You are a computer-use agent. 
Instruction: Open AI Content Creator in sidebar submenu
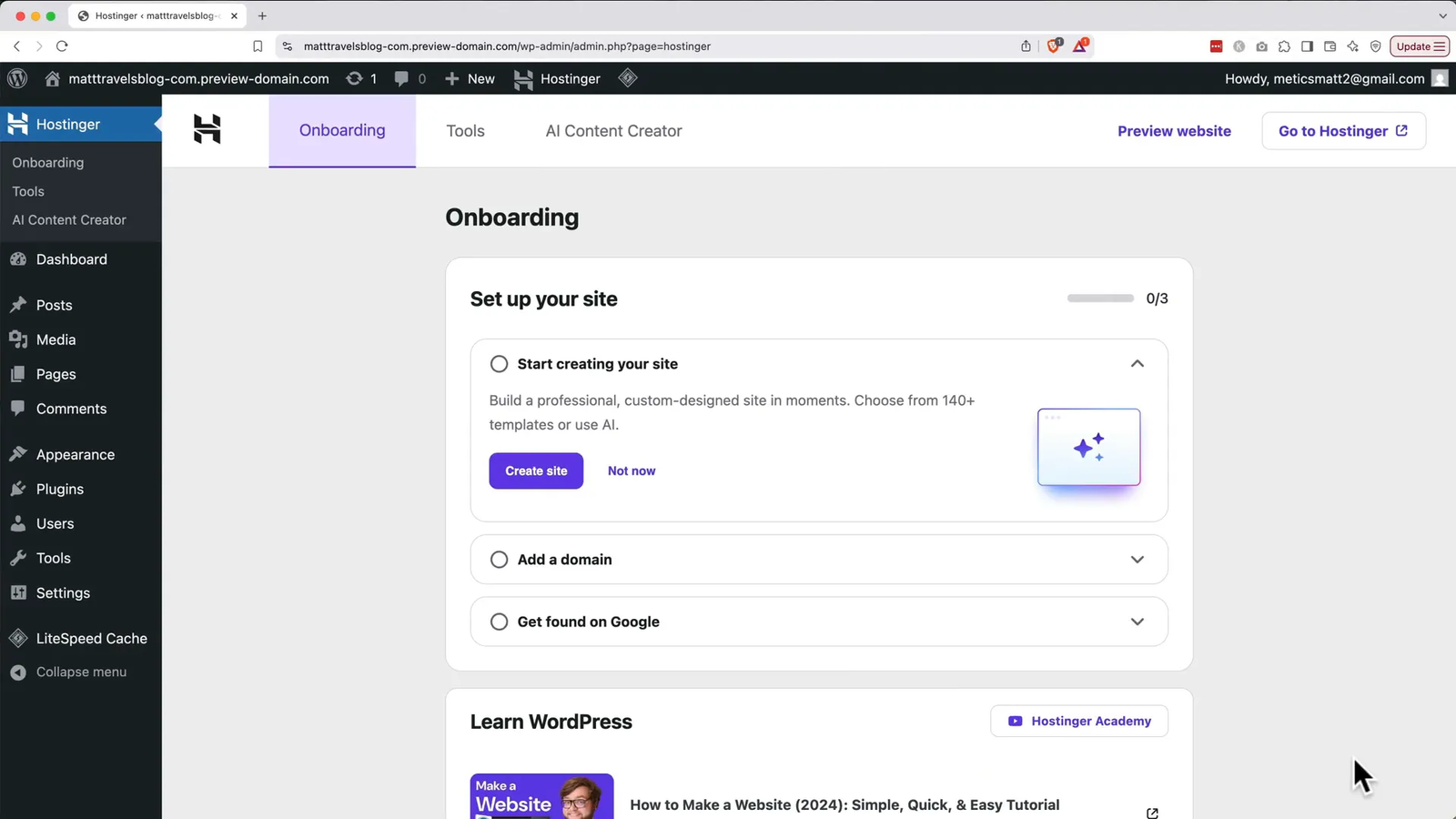coord(69,219)
